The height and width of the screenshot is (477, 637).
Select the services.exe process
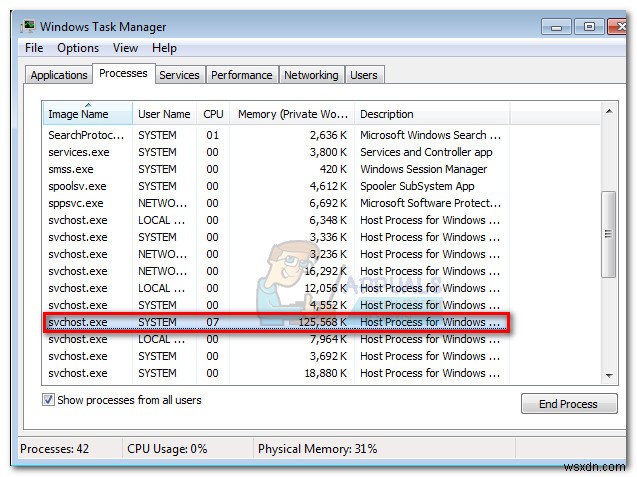(276, 152)
